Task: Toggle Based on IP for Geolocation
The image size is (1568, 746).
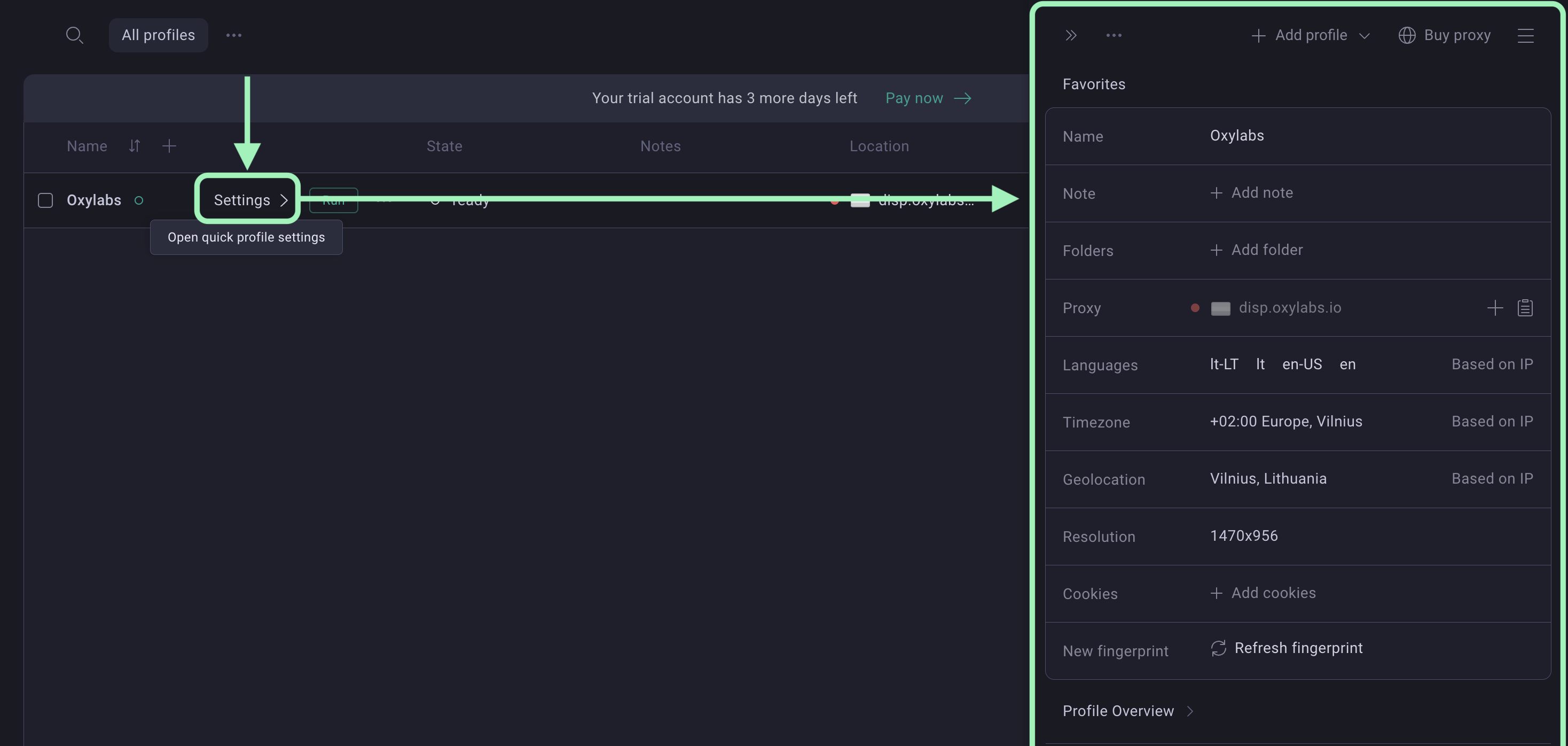Action: coord(1492,479)
